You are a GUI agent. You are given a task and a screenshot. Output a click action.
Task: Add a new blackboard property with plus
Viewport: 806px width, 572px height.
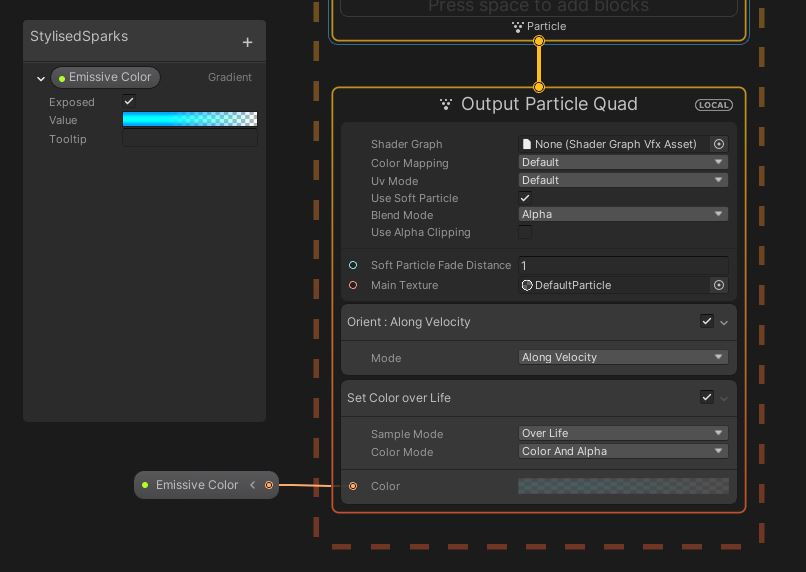pyautogui.click(x=247, y=42)
